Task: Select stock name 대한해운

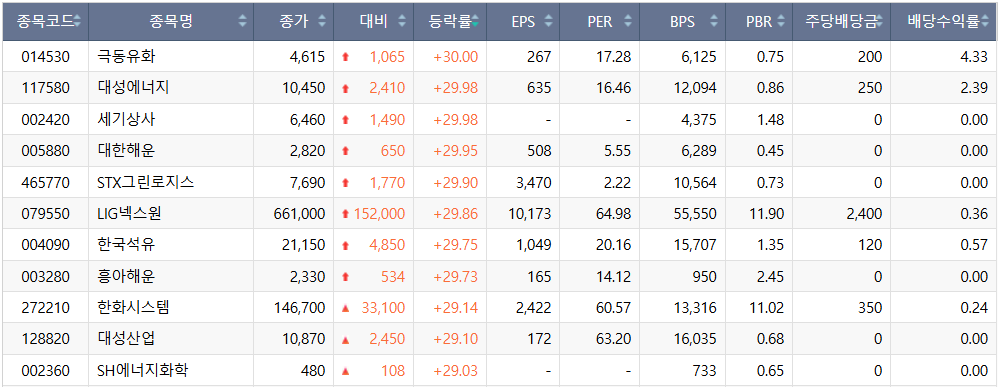Action: click(x=127, y=151)
